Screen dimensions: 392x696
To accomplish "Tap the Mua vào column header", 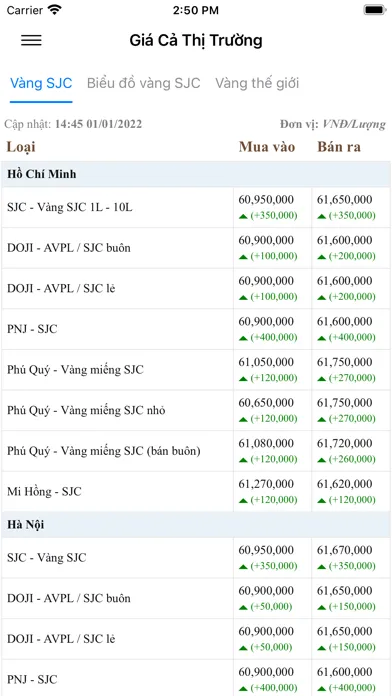I will (x=267, y=147).
